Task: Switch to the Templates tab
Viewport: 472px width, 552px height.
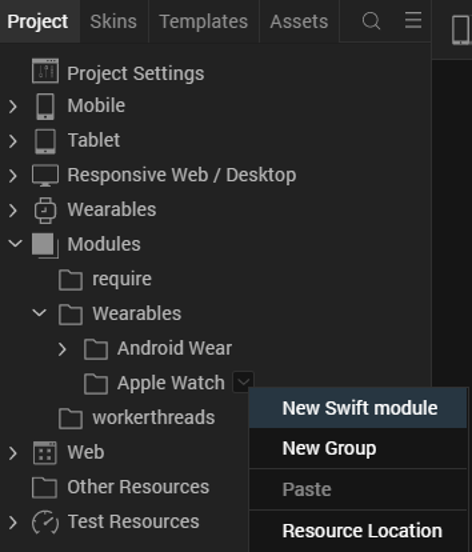Action: (203, 21)
